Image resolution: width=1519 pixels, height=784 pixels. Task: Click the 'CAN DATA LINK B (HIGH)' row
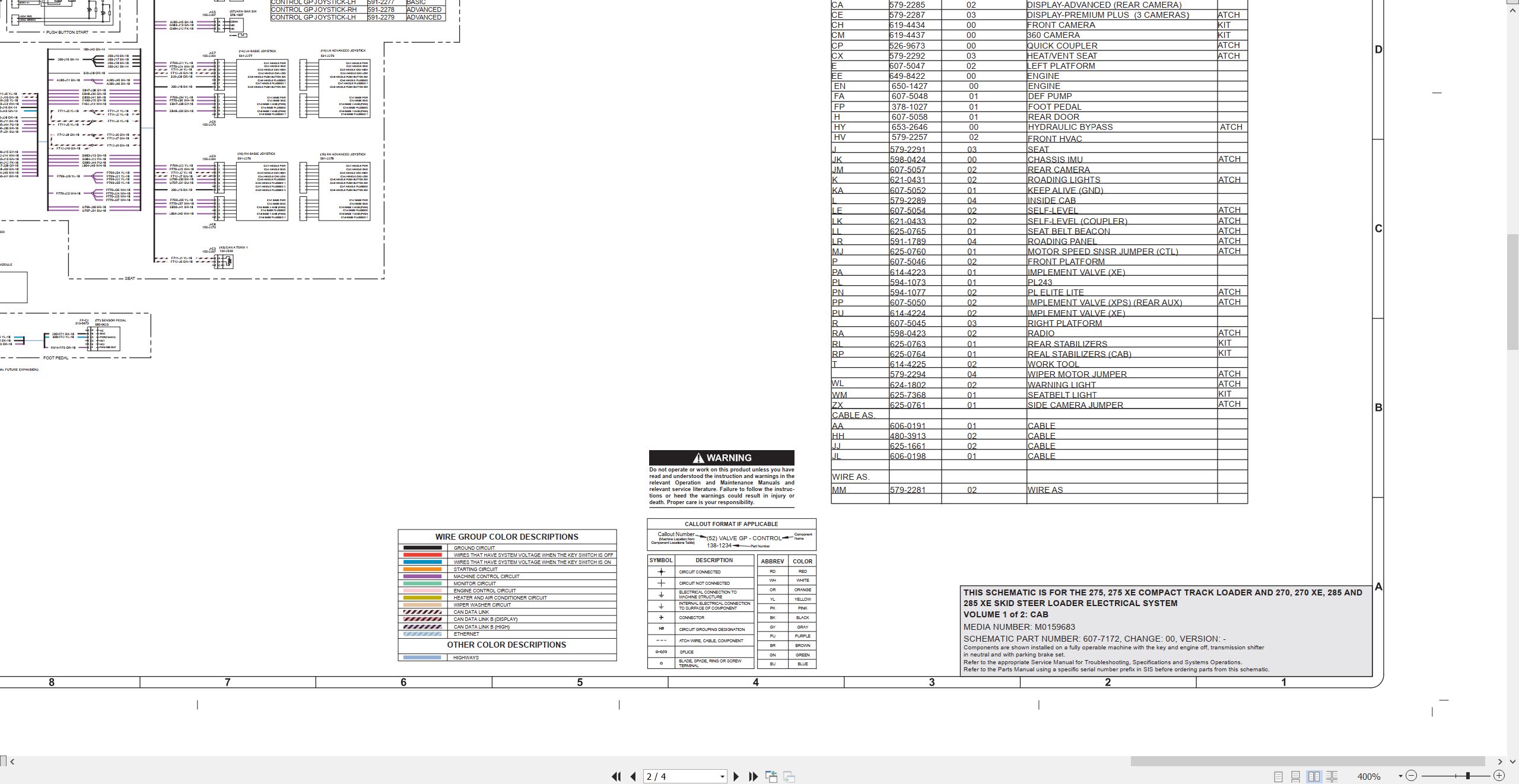point(507,627)
